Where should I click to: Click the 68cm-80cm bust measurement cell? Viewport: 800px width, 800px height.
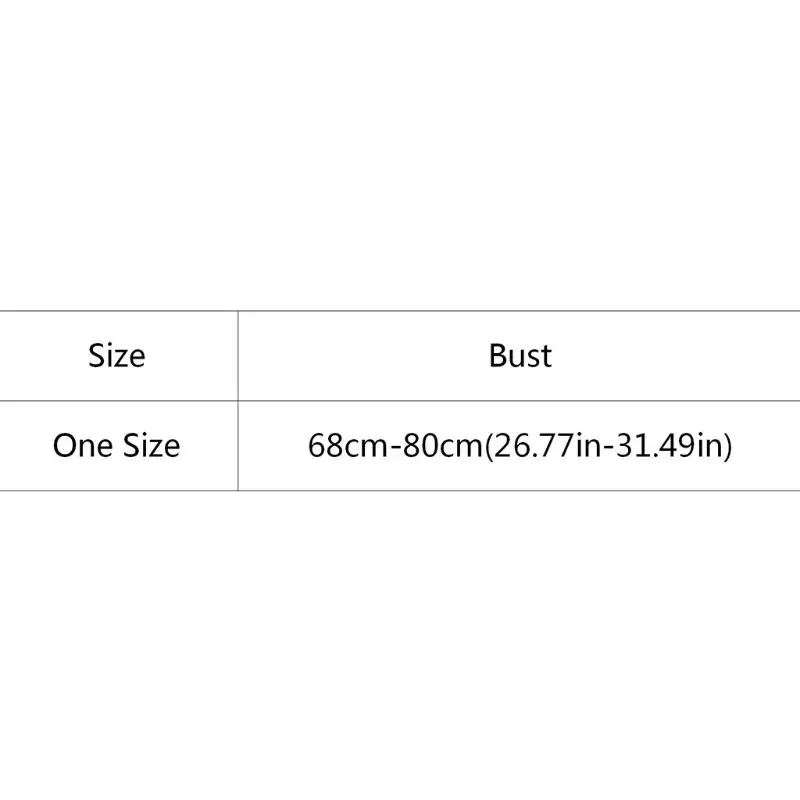(x=520, y=445)
